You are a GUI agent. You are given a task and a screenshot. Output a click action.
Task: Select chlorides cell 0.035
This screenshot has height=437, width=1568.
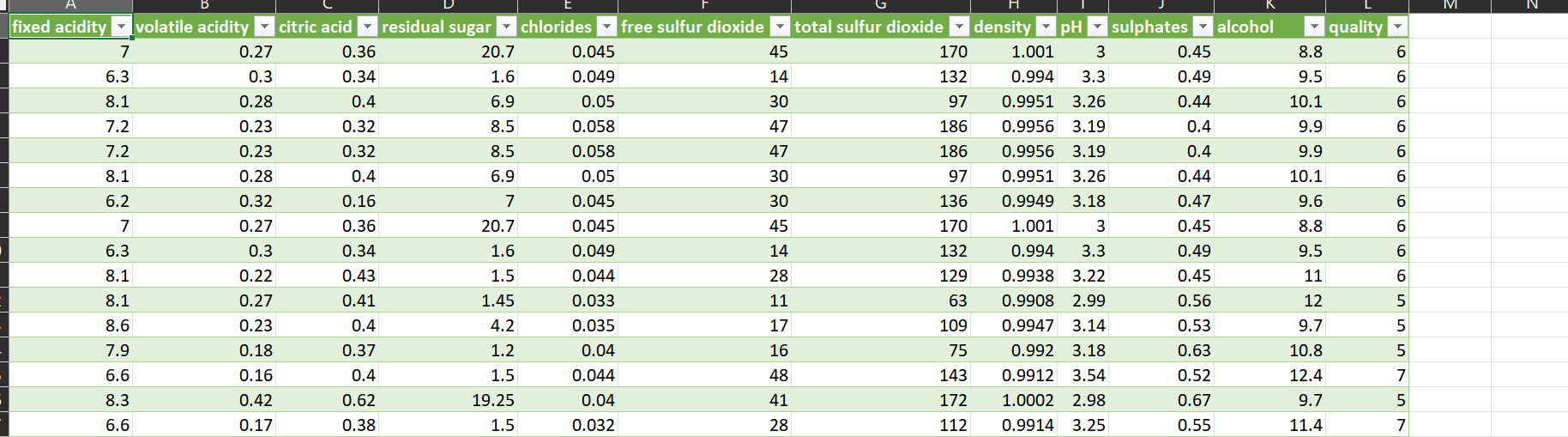point(568,325)
